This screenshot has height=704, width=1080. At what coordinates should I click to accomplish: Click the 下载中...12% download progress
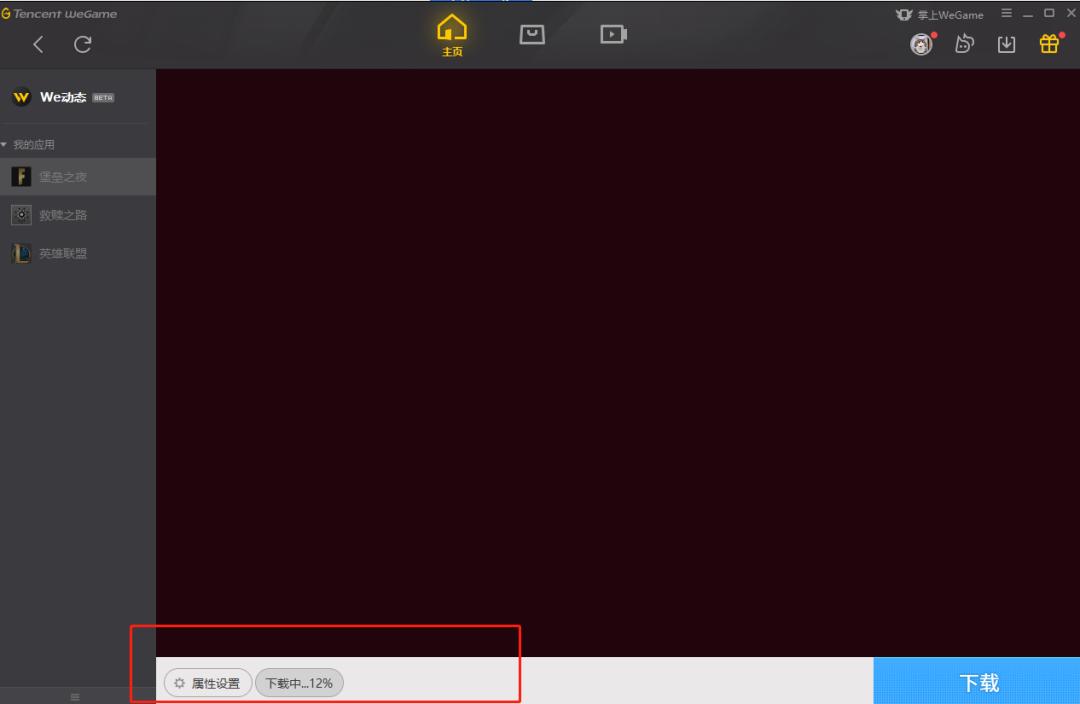click(299, 683)
